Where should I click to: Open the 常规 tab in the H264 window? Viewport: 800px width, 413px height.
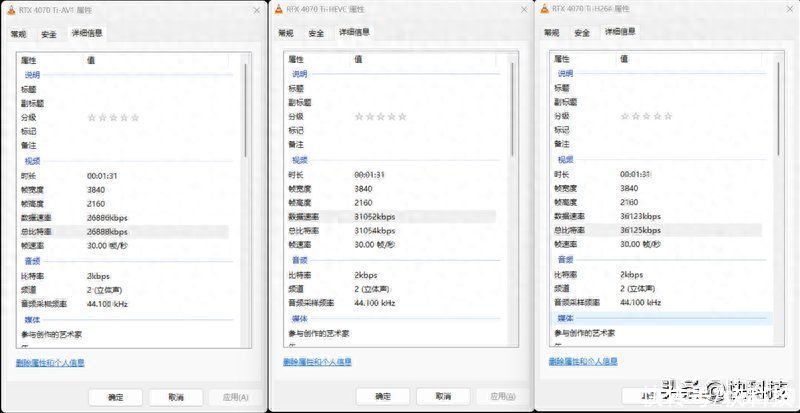pos(552,32)
